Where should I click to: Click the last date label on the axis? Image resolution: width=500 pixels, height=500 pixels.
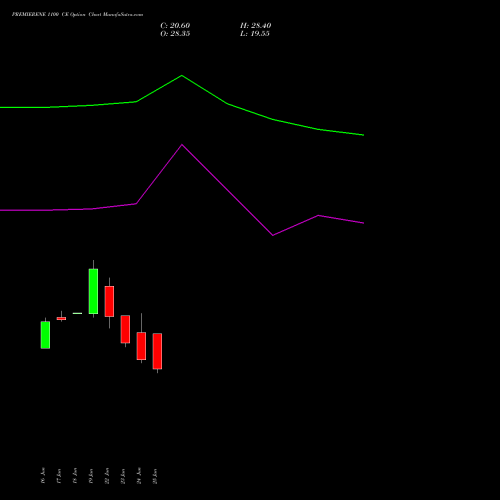click(155, 476)
